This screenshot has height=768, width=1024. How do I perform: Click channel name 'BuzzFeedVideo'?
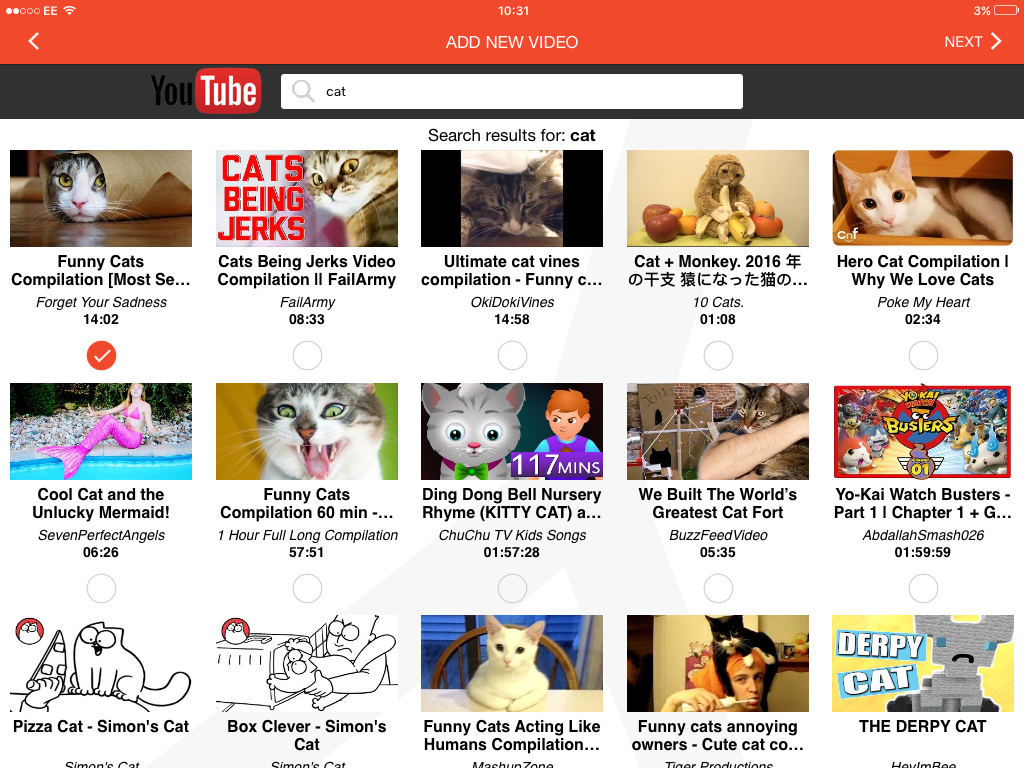tap(718, 536)
